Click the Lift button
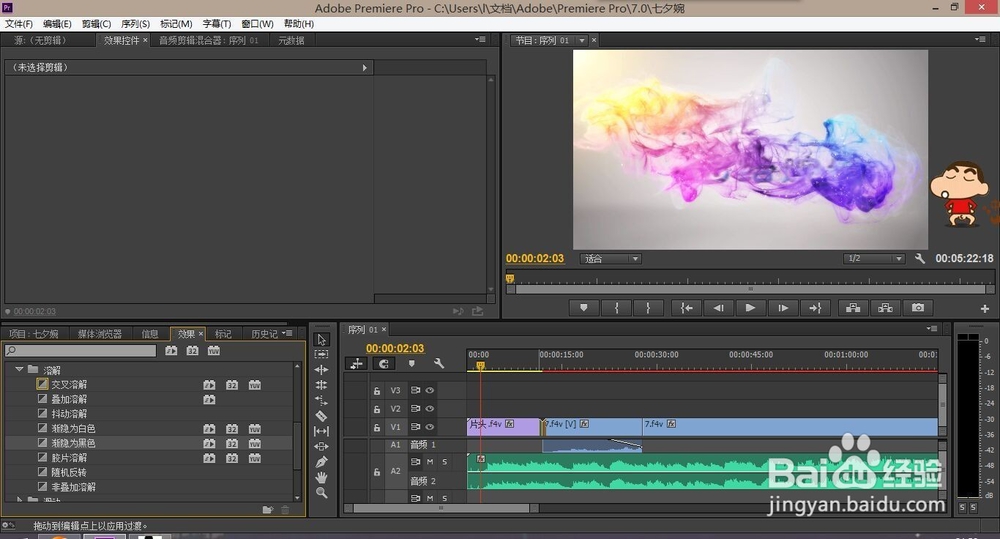This screenshot has width=1000, height=539. [853, 307]
